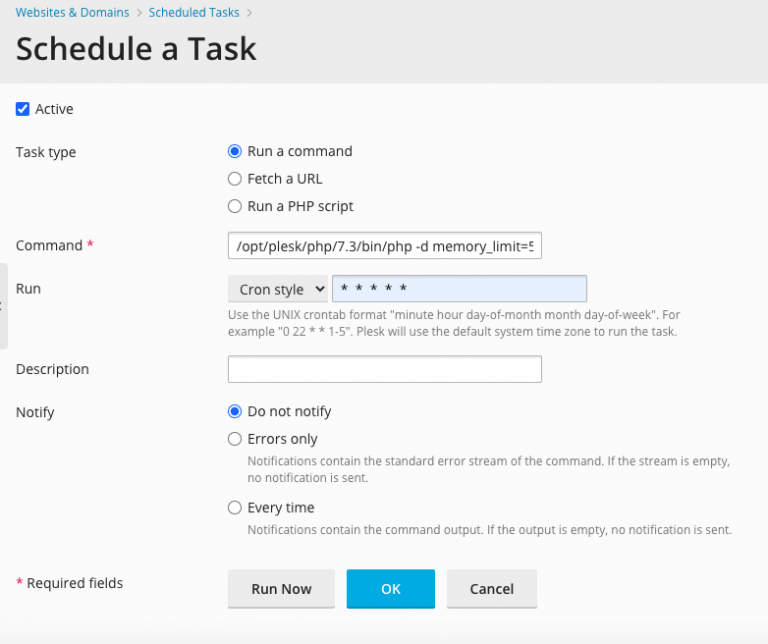This screenshot has height=644, width=768.
Task: Open the Websites & Domains breadcrumb link
Action: coord(72,13)
